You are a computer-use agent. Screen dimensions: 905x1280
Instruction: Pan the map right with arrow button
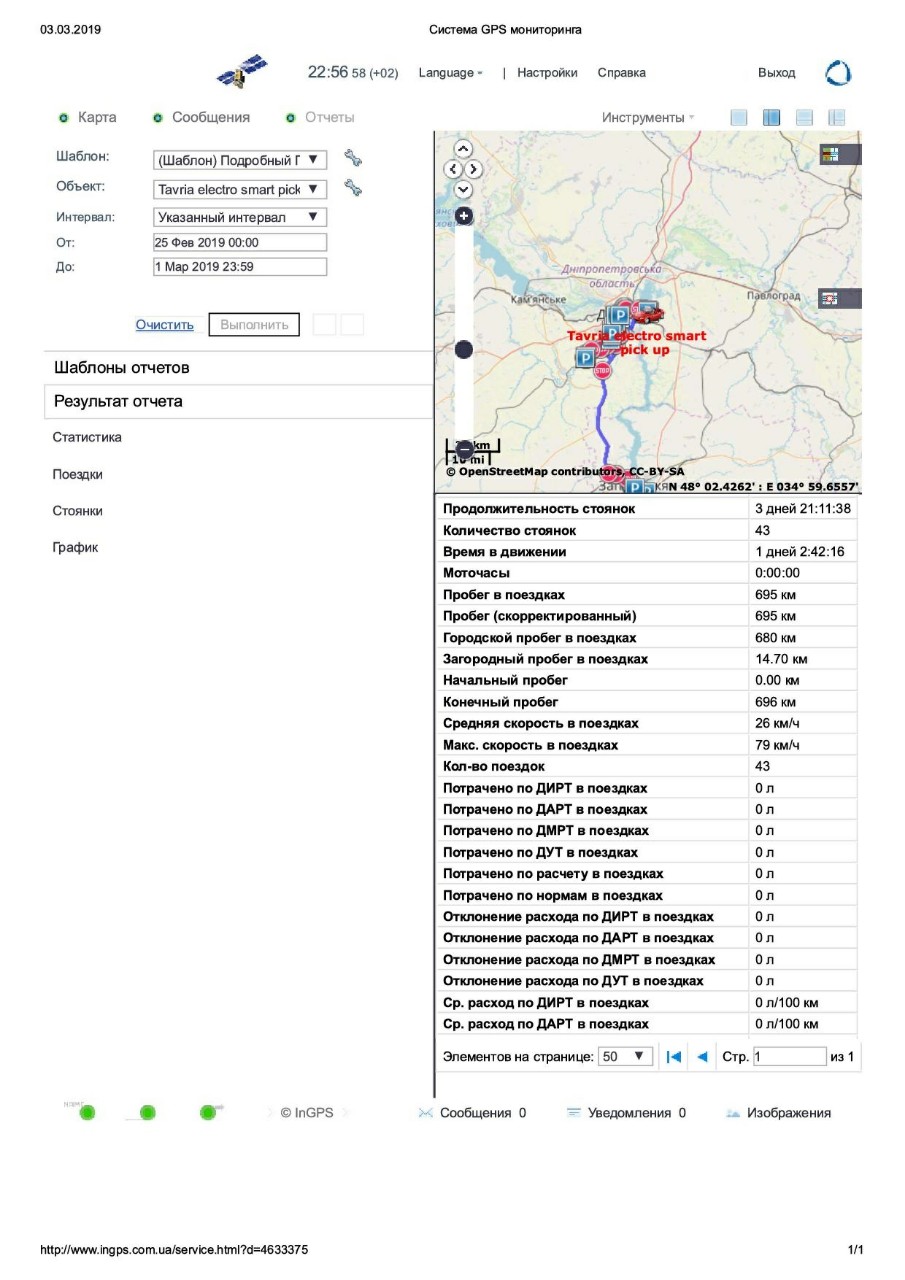pos(474,170)
